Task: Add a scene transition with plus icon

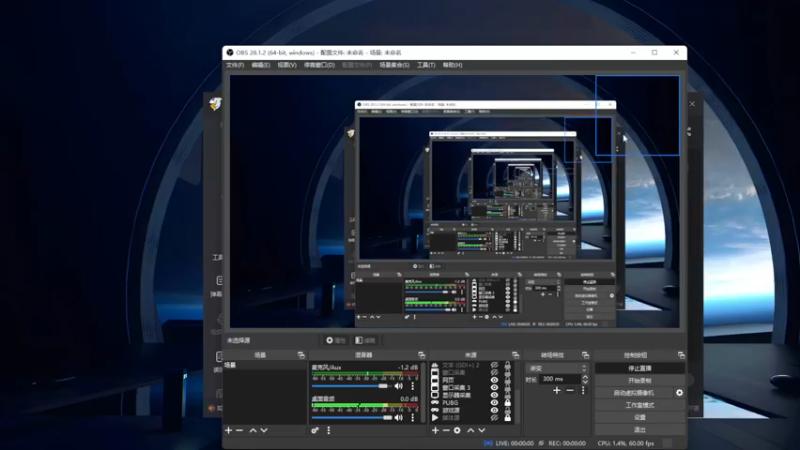Action: pos(557,390)
